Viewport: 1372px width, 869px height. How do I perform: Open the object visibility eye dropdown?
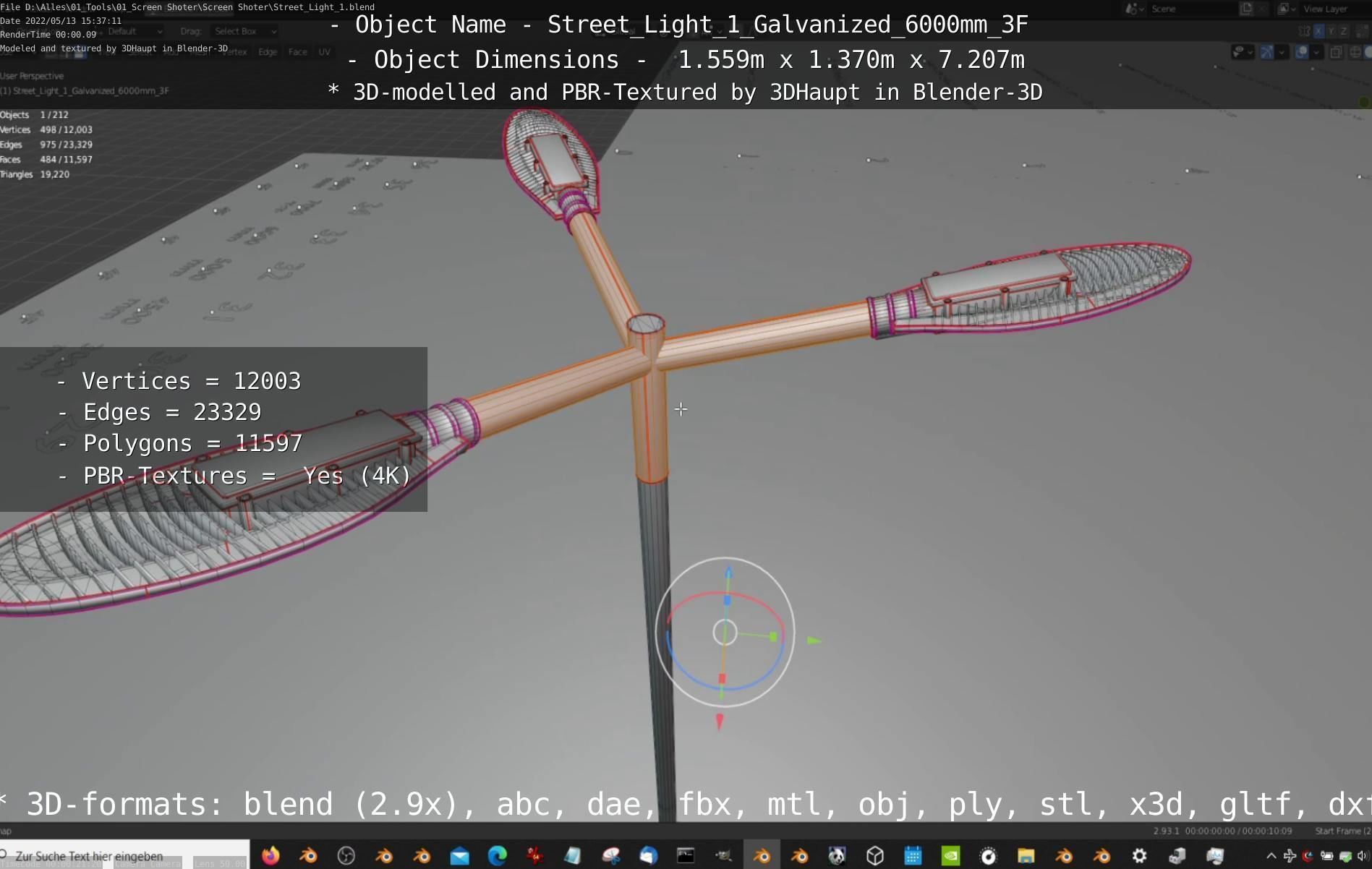(x=1243, y=52)
